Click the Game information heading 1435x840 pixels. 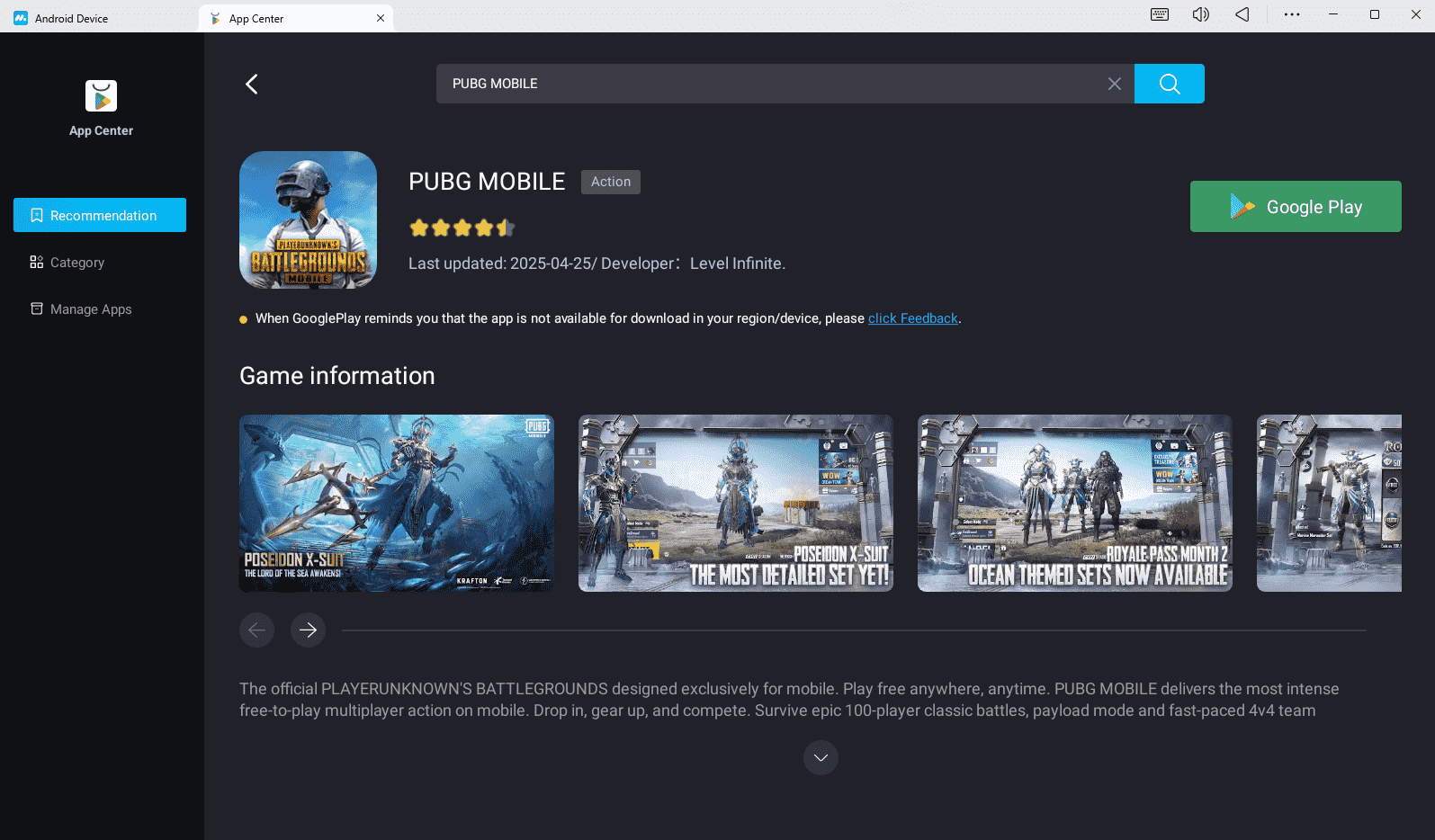337,376
